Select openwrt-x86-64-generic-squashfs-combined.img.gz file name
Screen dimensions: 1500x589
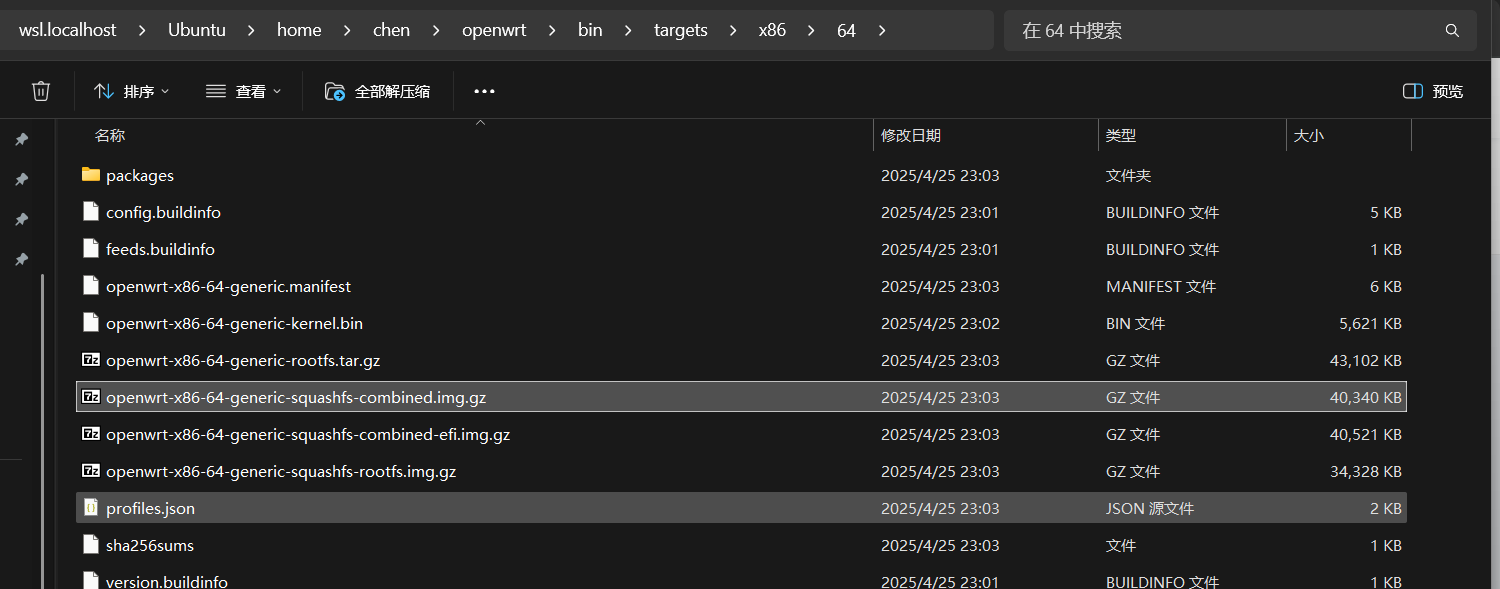pos(296,398)
